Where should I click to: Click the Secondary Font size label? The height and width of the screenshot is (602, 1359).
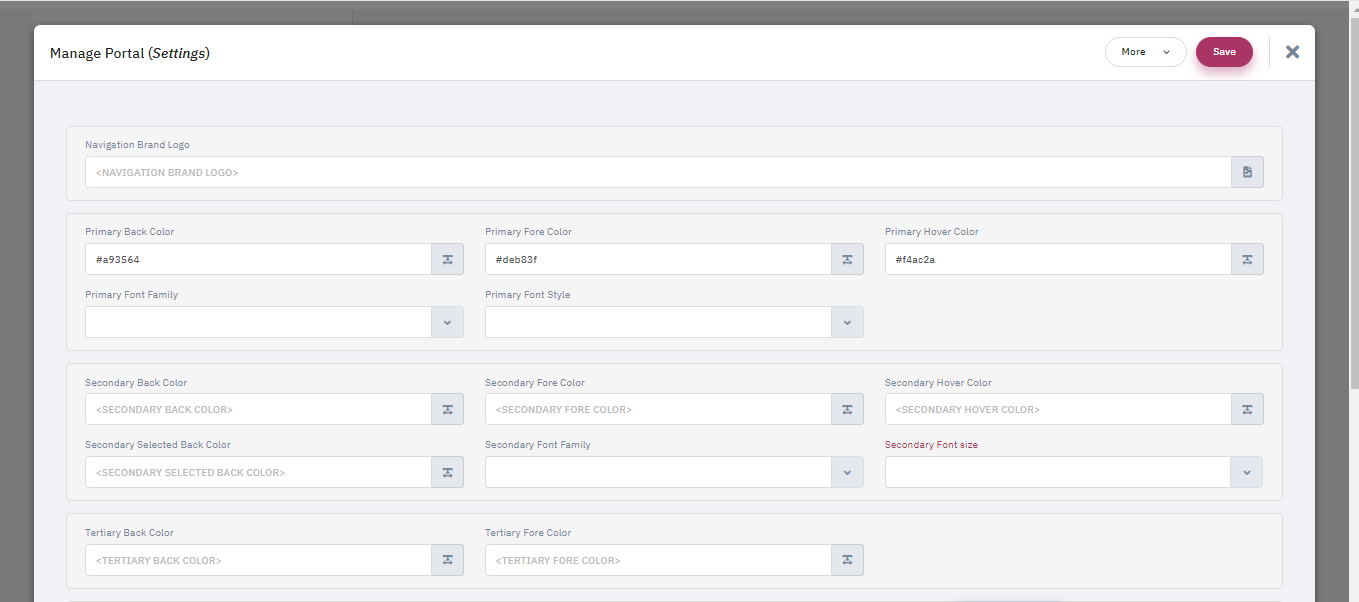(931, 445)
